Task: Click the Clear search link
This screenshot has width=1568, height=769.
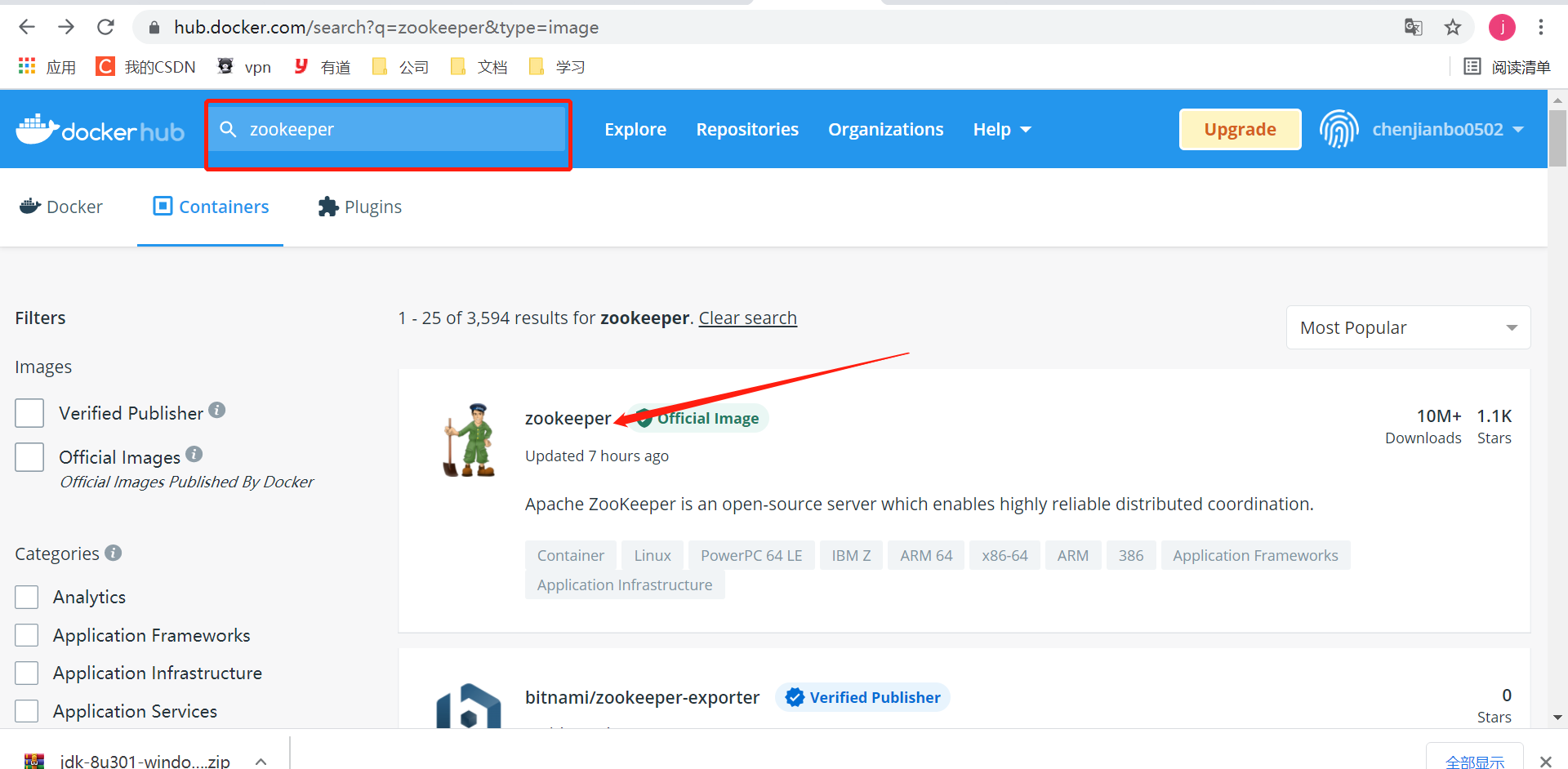Action: [x=747, y=318]
